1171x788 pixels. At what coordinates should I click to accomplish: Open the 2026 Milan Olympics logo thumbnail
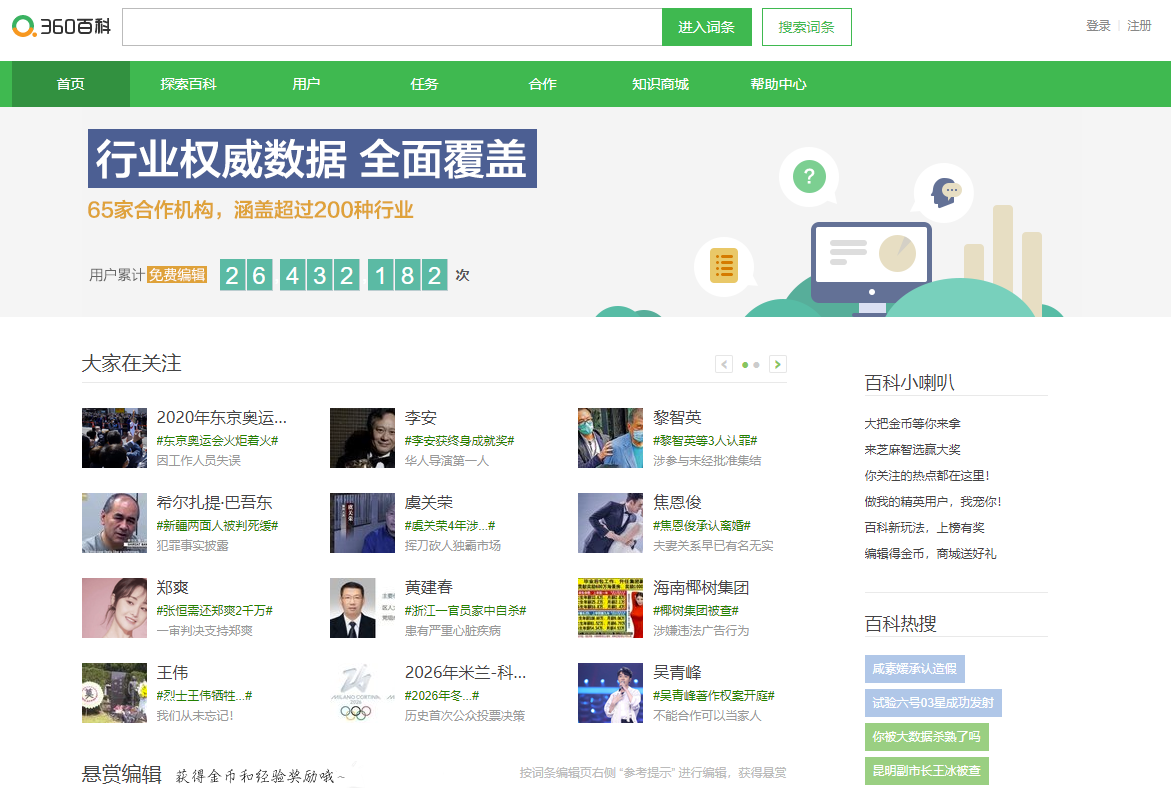click(x=362, y=693)
